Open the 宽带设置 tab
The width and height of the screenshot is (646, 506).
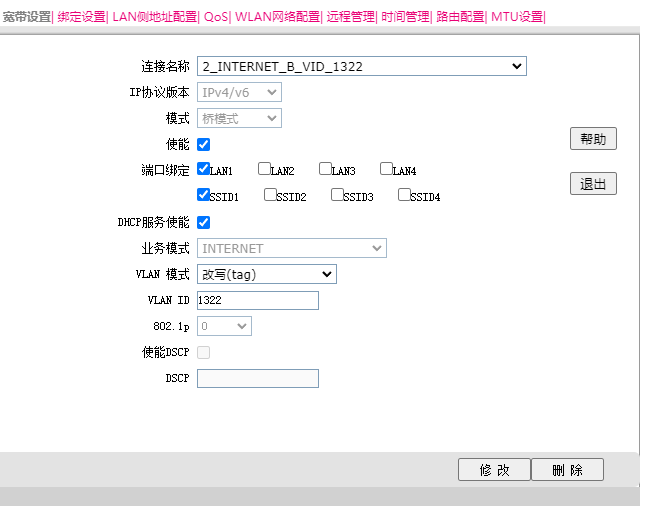coord(27,17)
